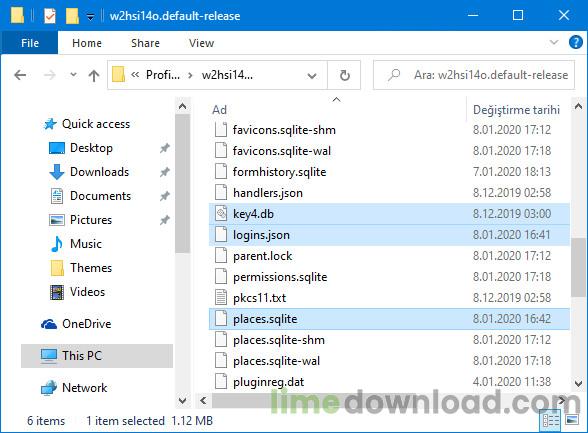Refresh the current folder view
Viewport: 588px width, 433px height.
pyautogui.click(x=344, y=75)
